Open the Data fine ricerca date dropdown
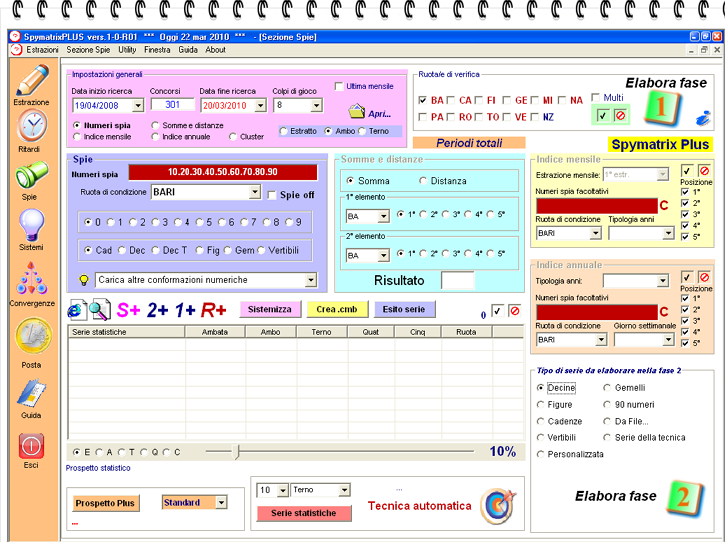 click(x=261, y=106)
